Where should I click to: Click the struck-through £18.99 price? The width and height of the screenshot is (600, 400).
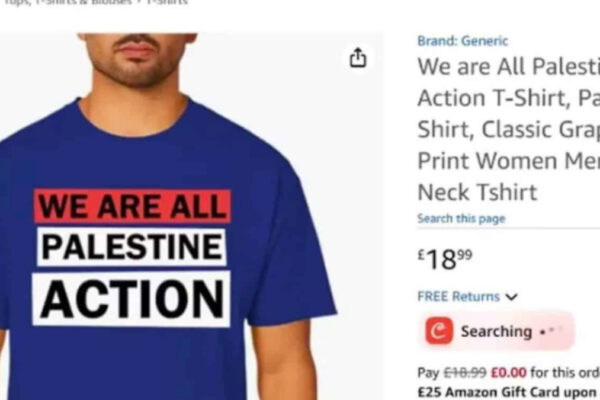[x=465, y=372]
